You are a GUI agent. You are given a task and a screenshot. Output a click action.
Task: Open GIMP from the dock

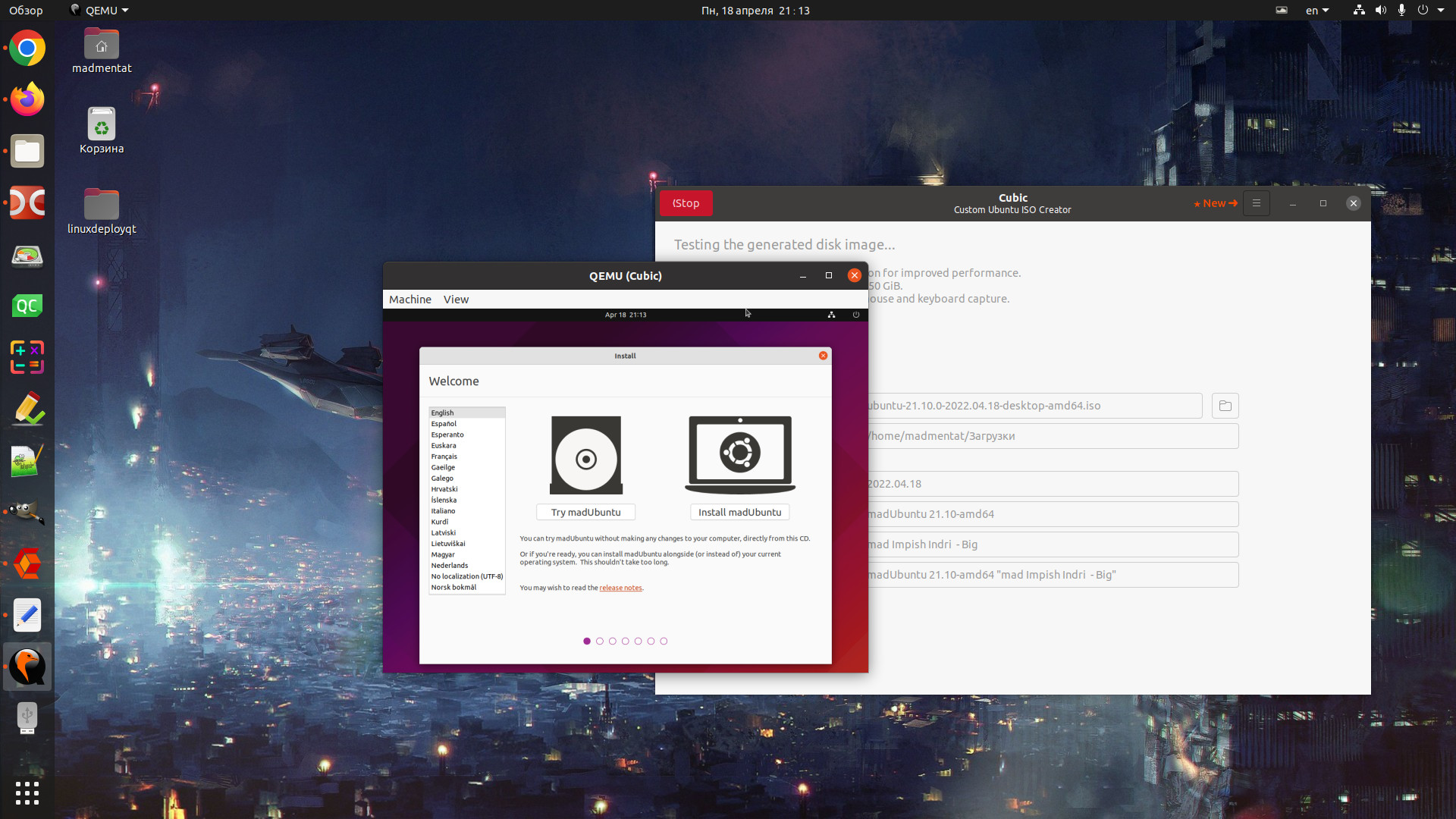(x=27, y=512)
